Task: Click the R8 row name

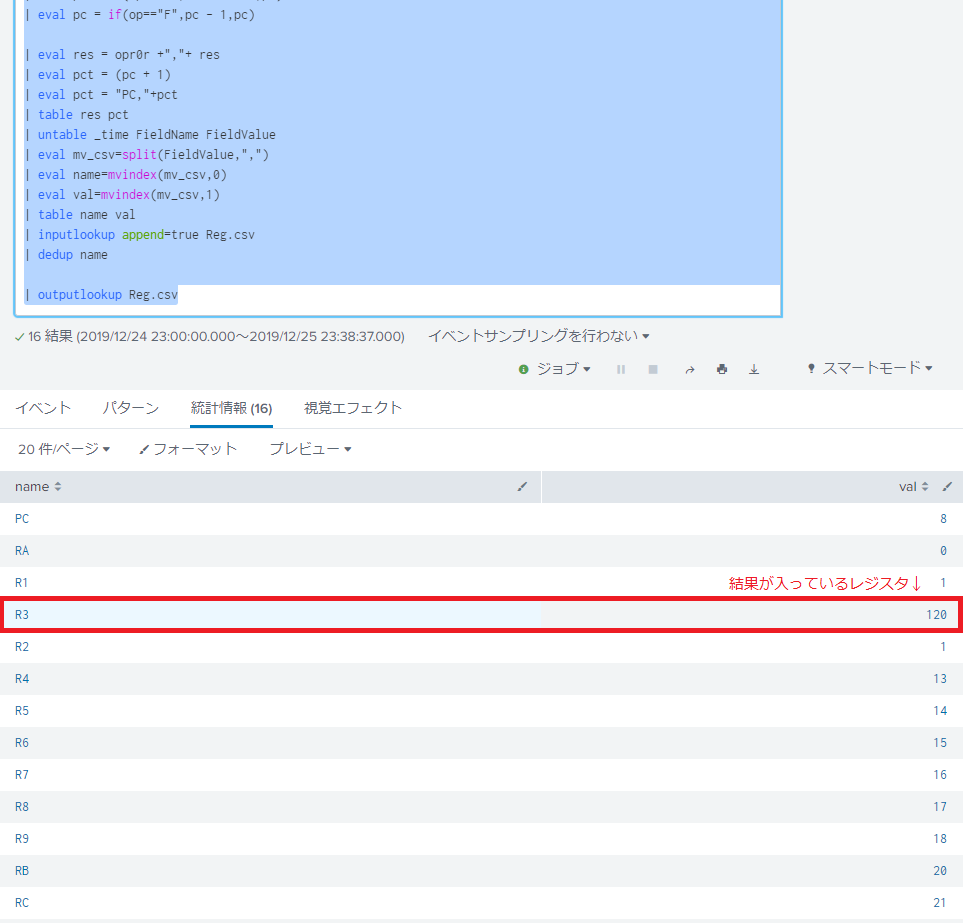Action: coord(22,806)
